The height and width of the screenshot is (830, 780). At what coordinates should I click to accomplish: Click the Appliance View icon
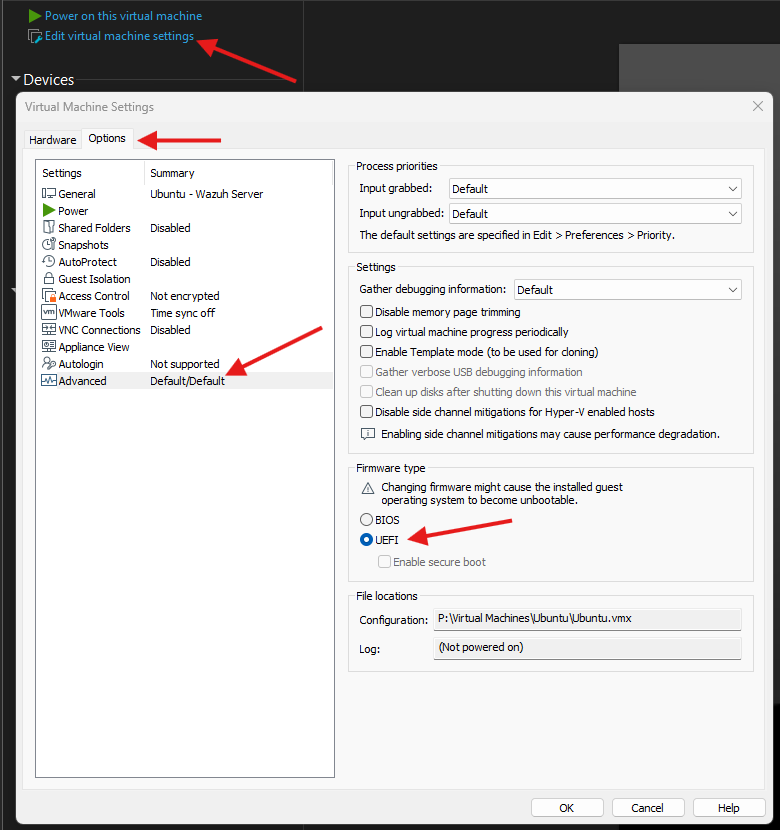coord(49,346)
